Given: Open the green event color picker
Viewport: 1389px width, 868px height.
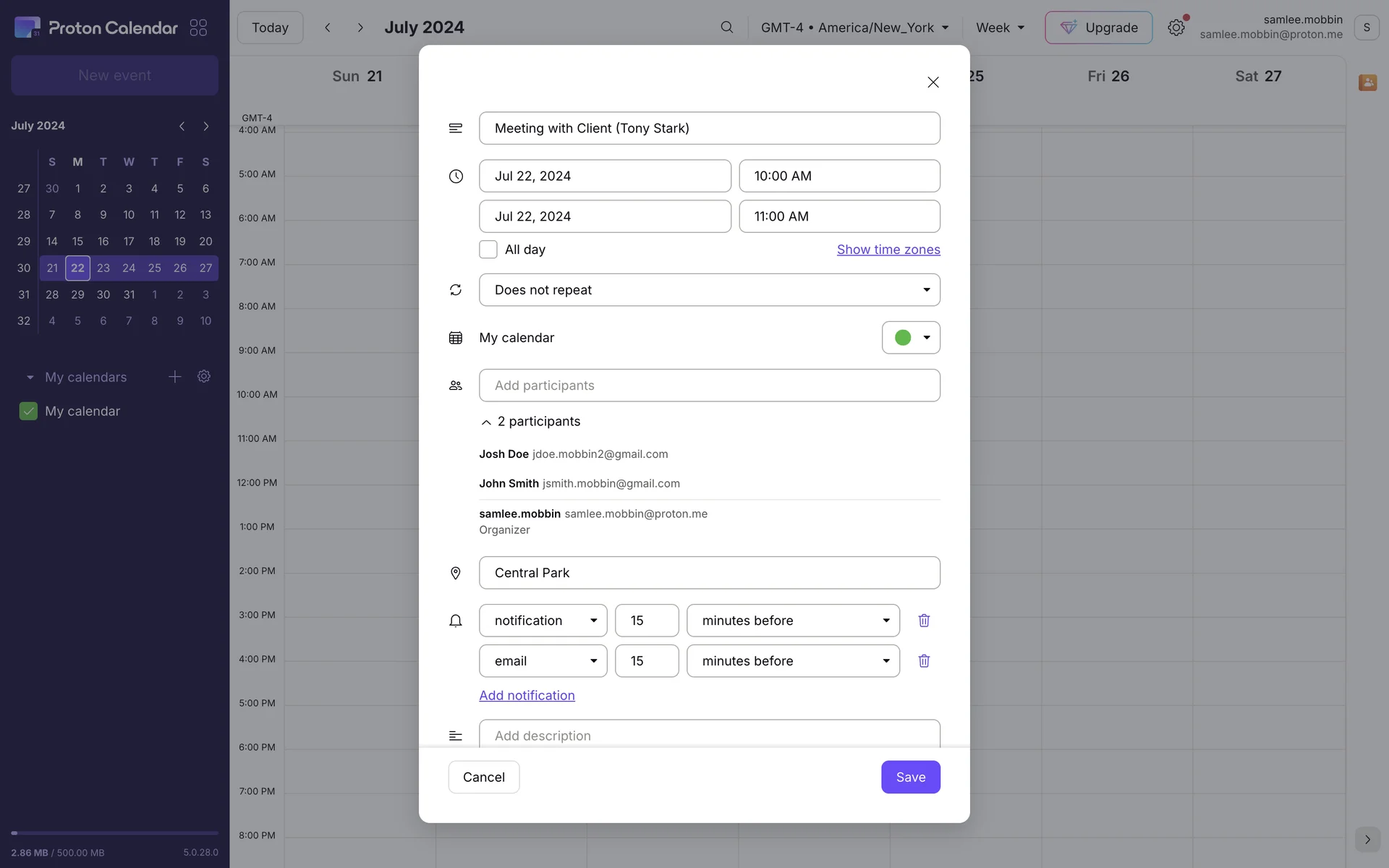Looking at the screenshot, I should coord(911,338).
